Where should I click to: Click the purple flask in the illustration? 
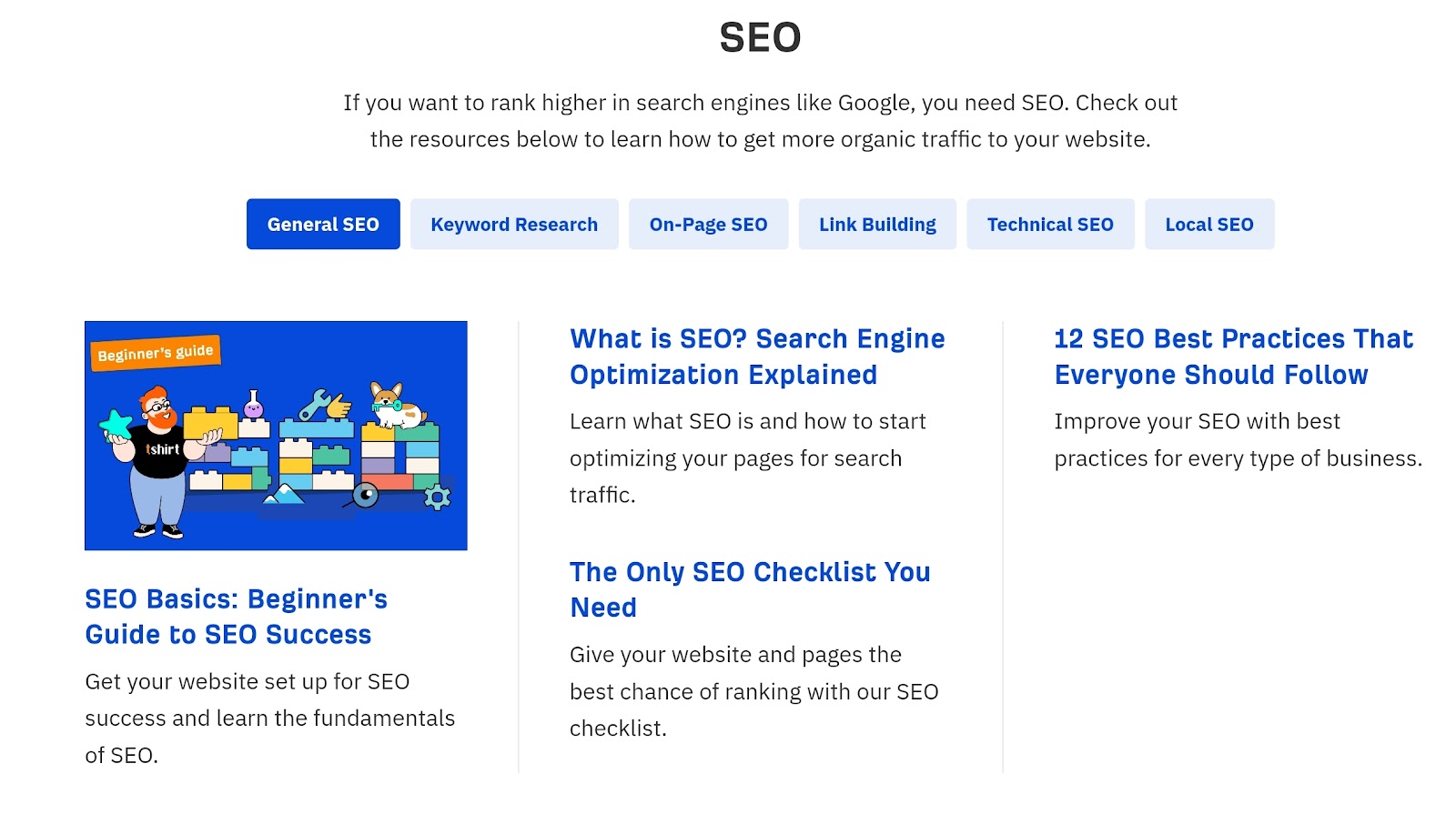tap(254, 406)
